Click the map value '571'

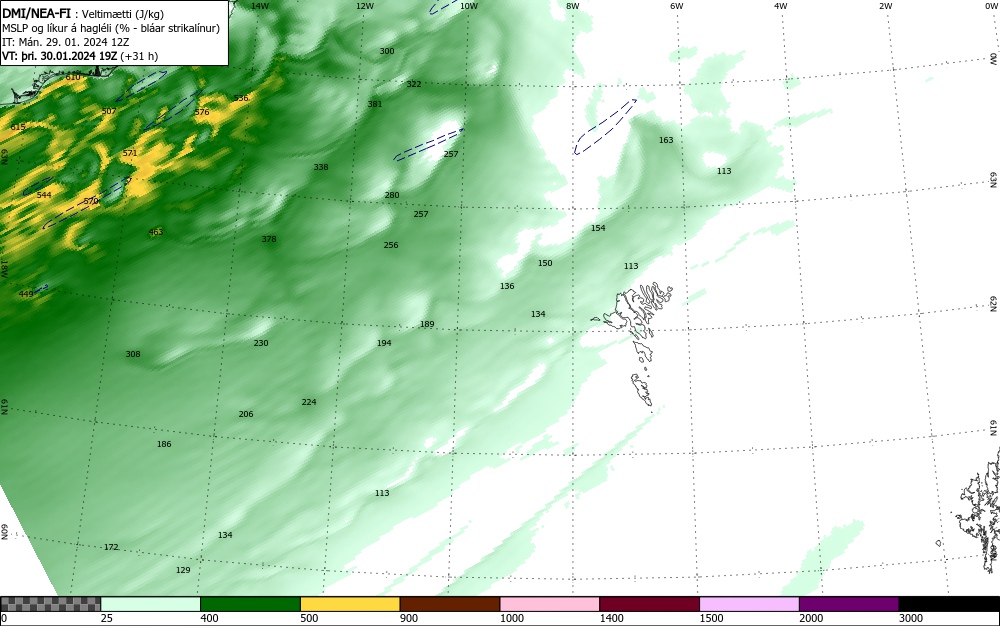(x=129, y=153)
